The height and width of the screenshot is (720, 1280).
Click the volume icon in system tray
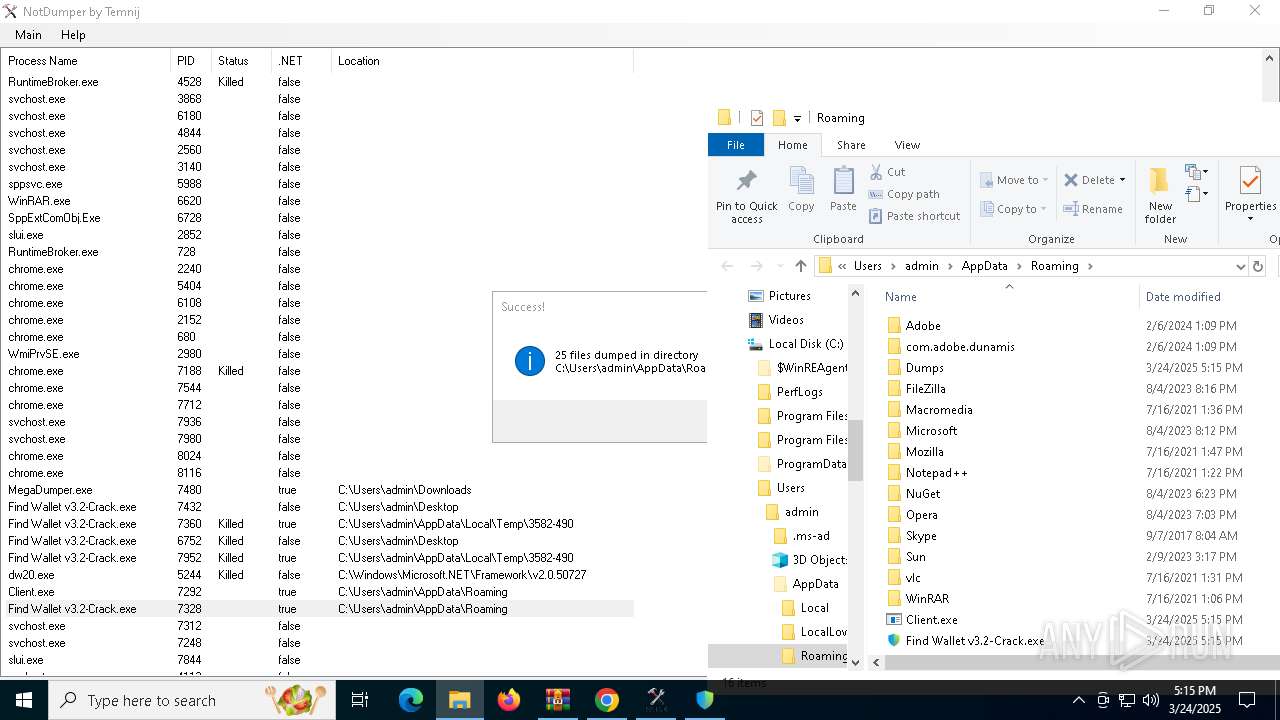tap(1150, 700)
